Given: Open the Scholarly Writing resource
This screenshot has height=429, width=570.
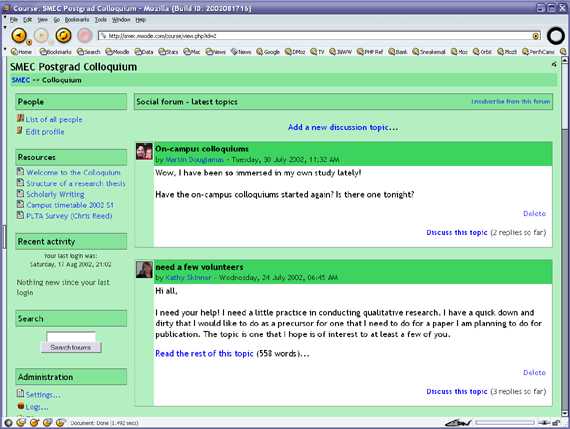Looking at the screenshot, I should click(55, 194).
